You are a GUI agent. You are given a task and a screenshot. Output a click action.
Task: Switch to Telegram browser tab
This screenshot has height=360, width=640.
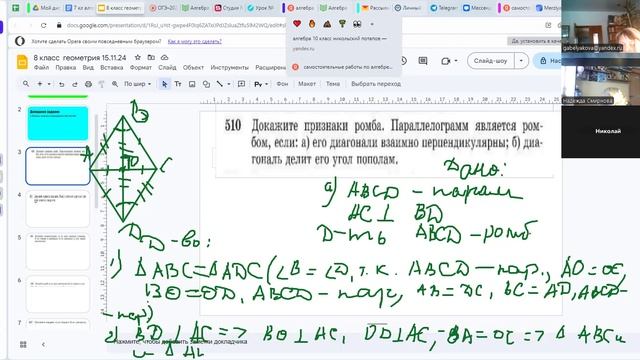click(x=444, y=8)
